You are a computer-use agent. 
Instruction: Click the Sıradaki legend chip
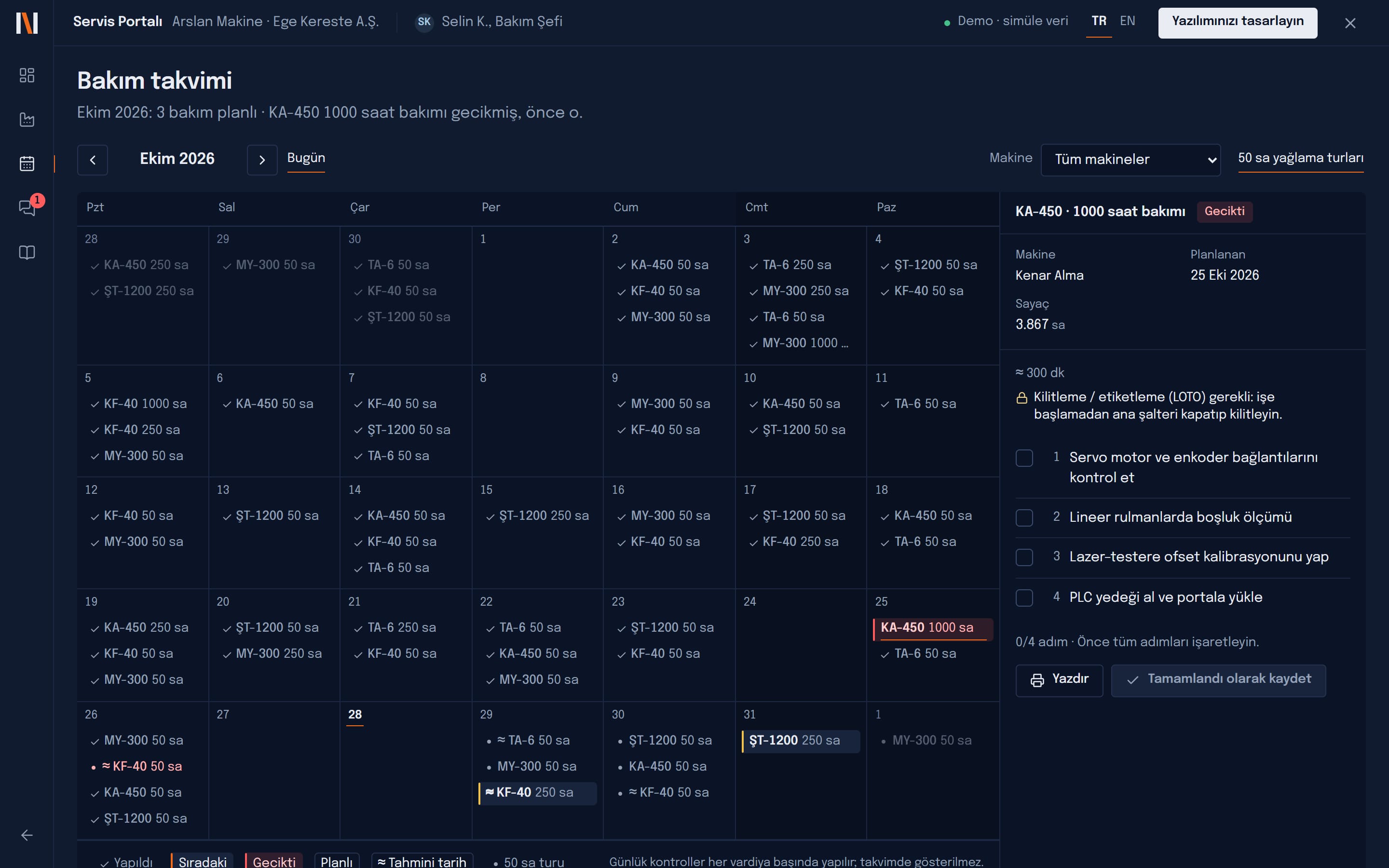[202, 861]
